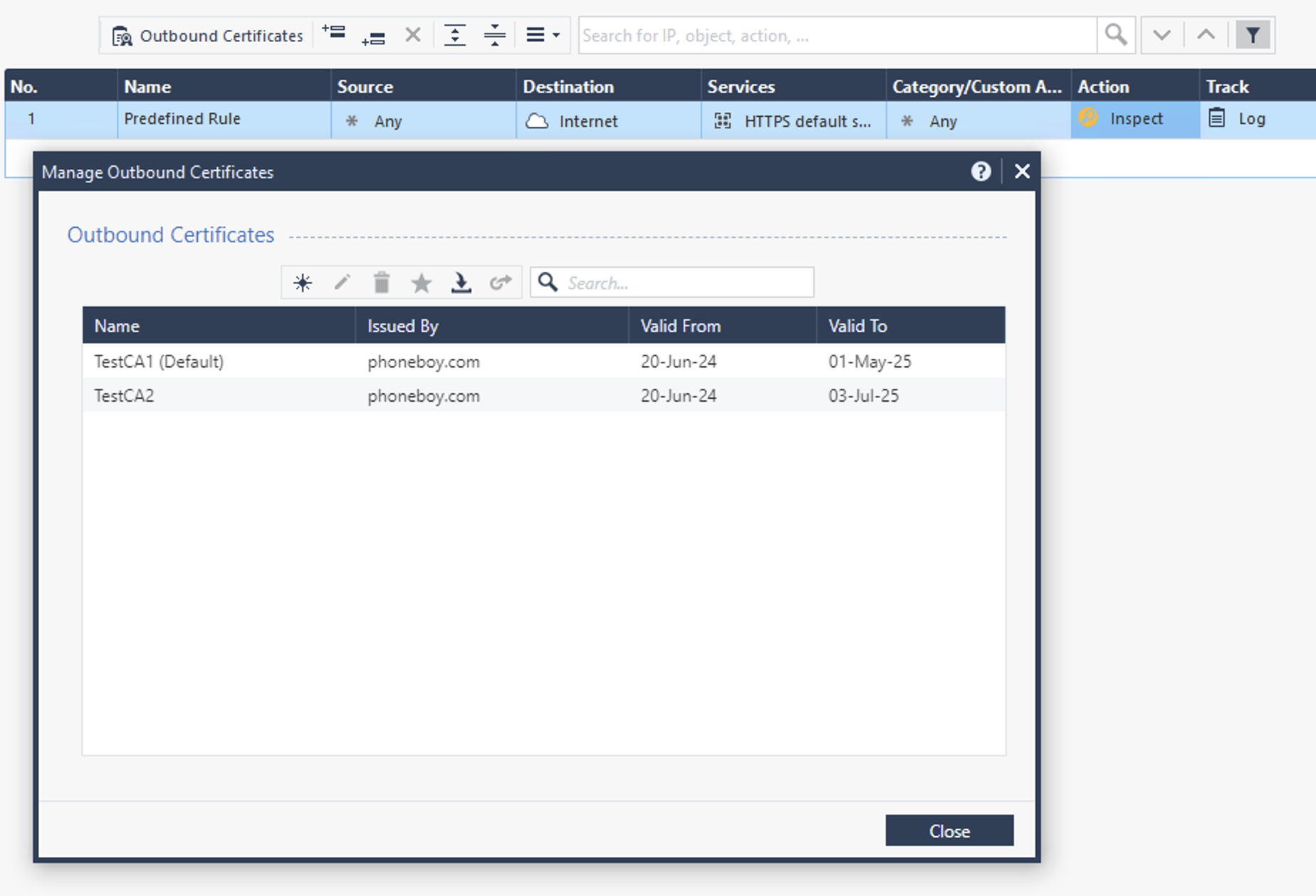Viewport: 1316px width, 896px height.
Task: Click the export certificate arrow icon
Action: [501, 283]
